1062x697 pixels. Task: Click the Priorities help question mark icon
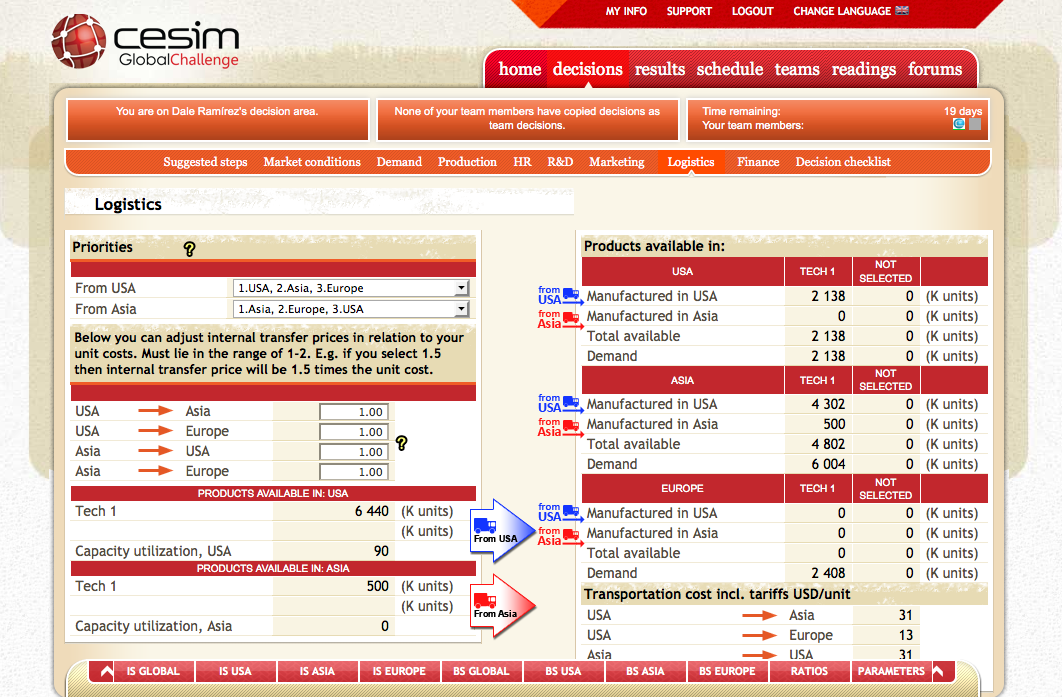(x=189, y=249)
